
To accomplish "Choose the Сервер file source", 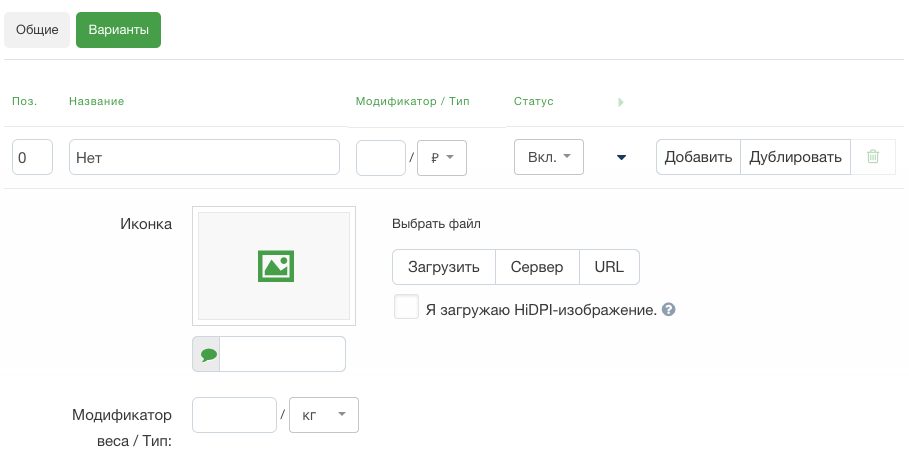I will (x=537, y=267).
